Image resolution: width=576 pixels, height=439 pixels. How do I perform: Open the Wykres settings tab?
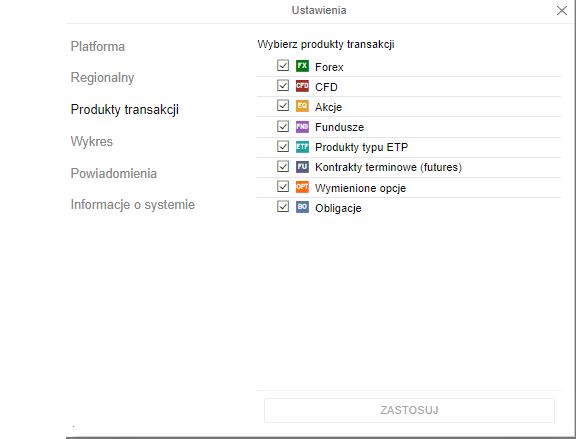[92, 141]
